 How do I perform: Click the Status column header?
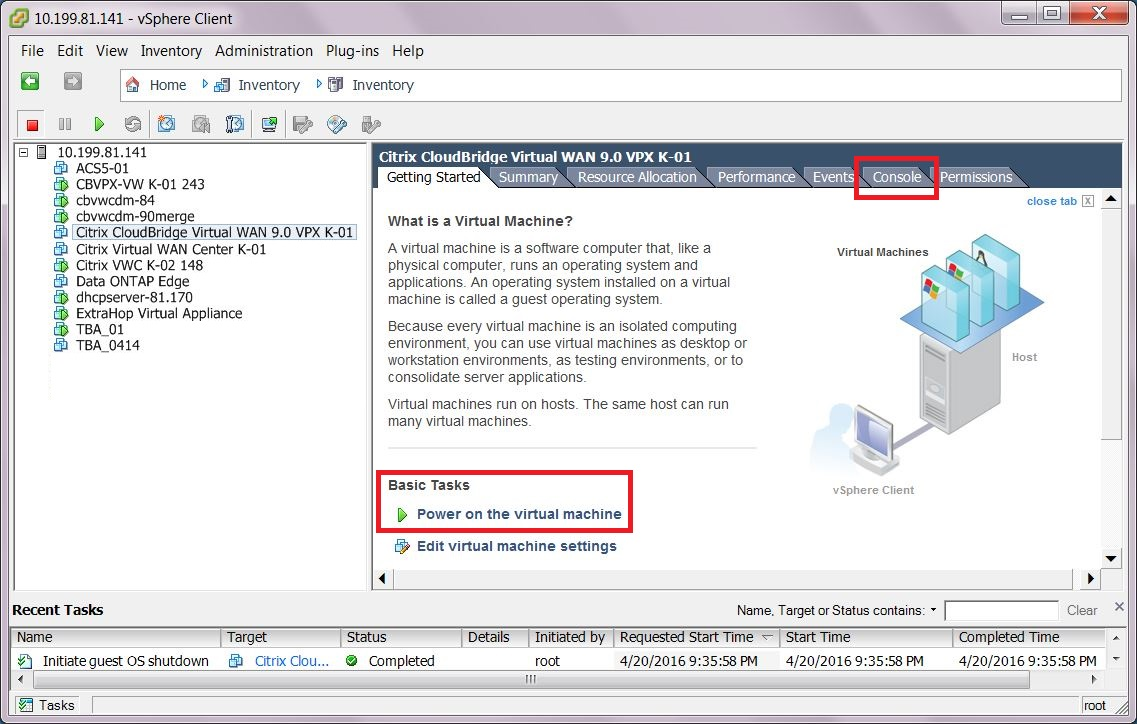401,637
